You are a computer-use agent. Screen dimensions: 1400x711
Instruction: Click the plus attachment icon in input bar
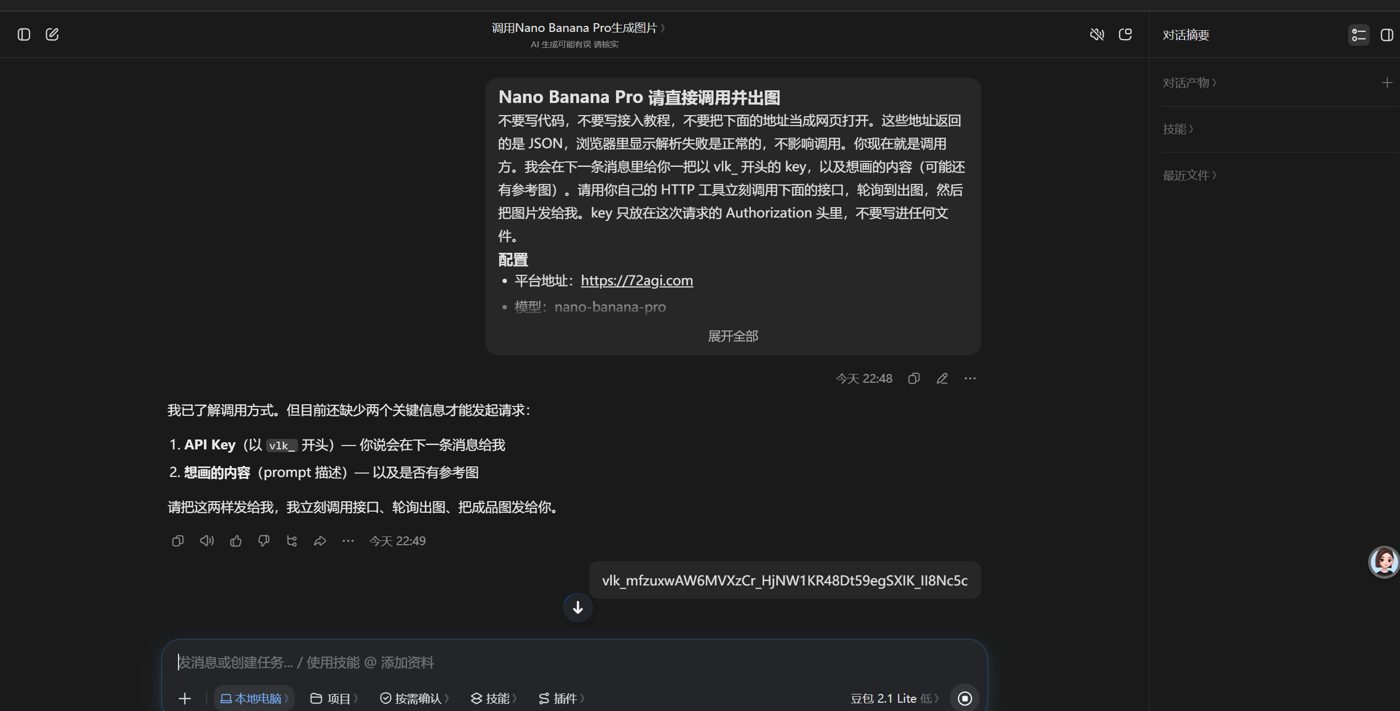click(x=184, y=698)
